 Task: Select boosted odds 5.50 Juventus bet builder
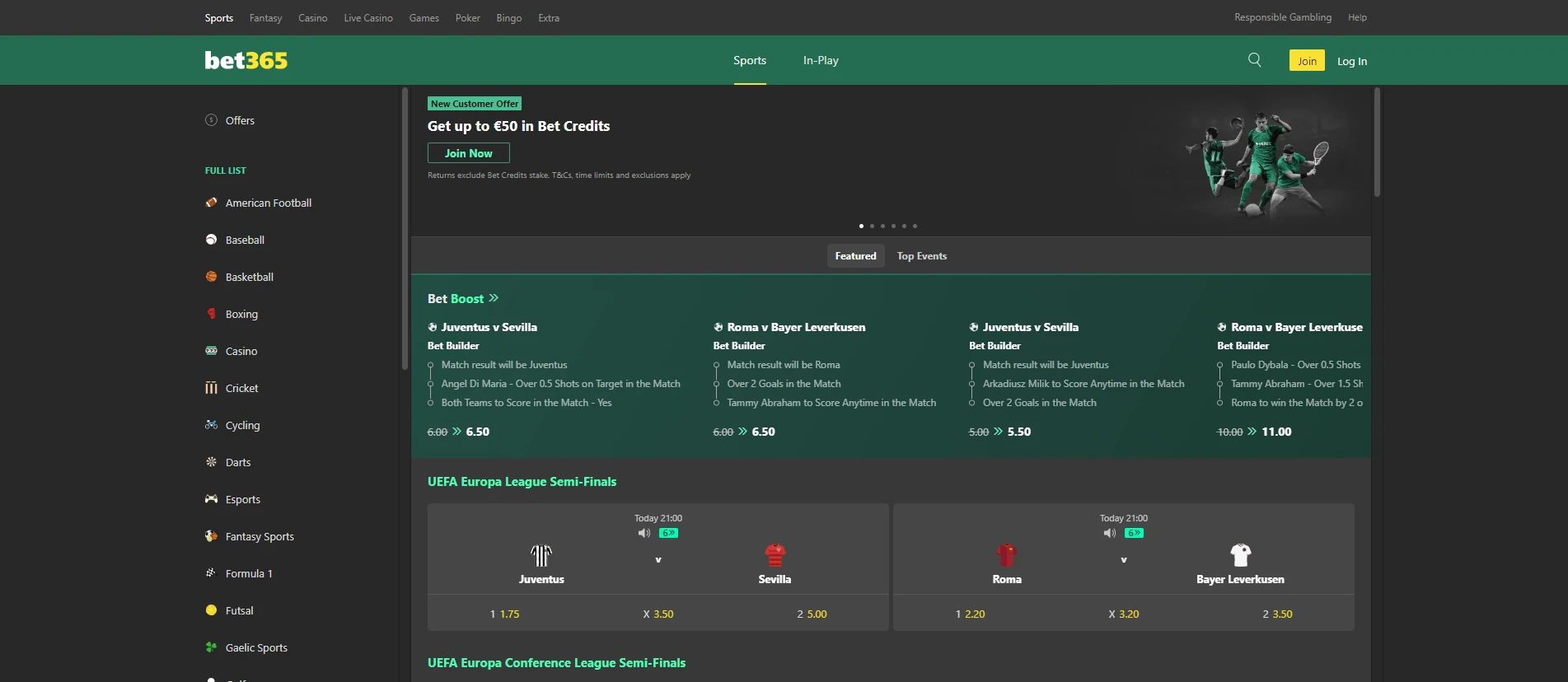(x=999, y=432)
